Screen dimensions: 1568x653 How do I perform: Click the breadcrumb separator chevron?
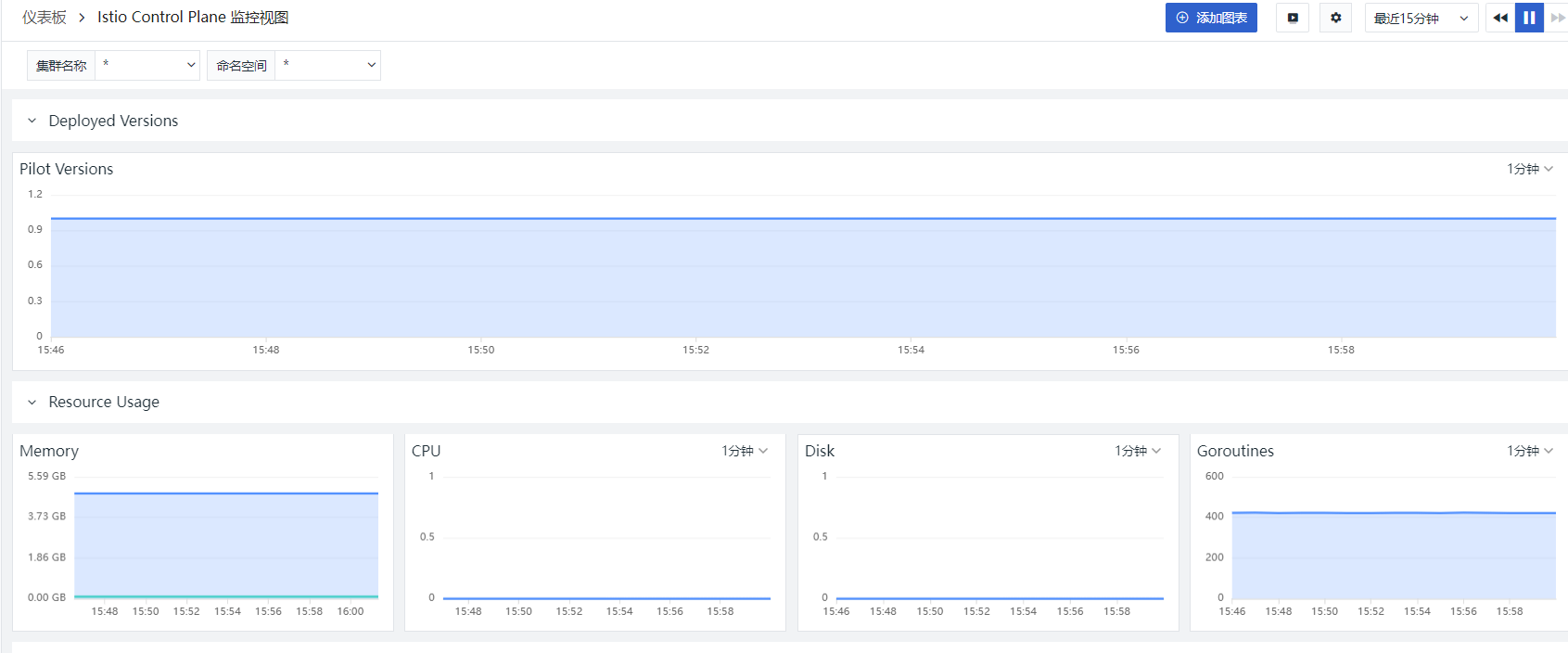(x=82, y=18)
